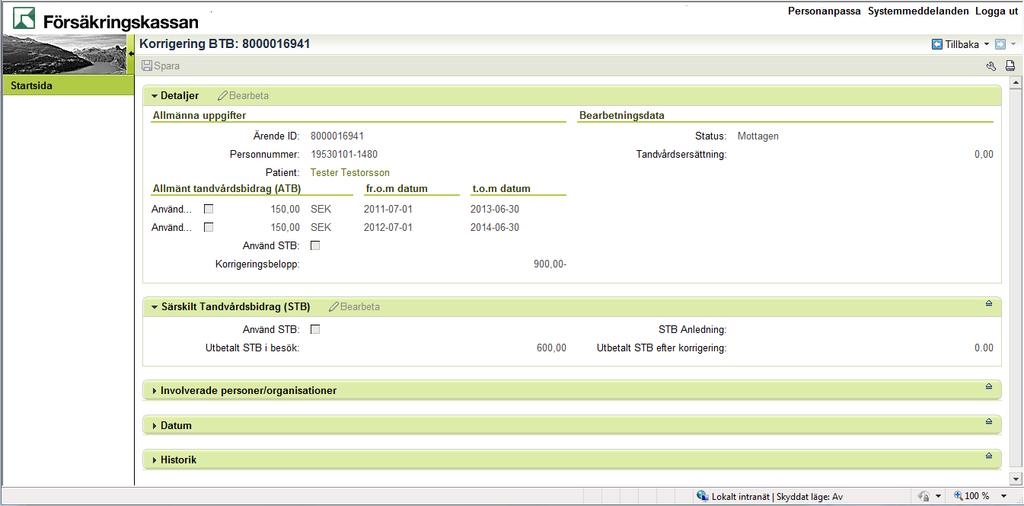Screen dimensions: 1024x506
Task: Click t.o.m date 2014-06-30
Action: click(x=494, y=227)
